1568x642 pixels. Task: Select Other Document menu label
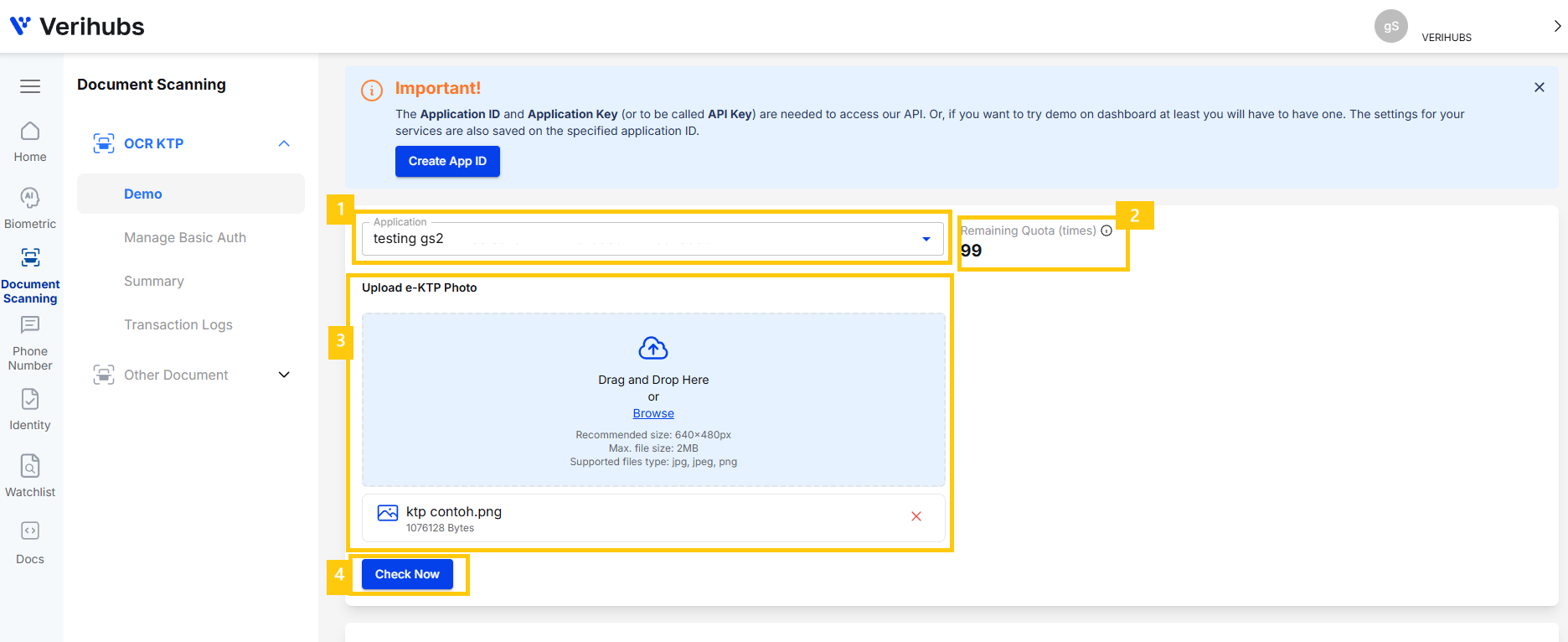tap(176, 375)
